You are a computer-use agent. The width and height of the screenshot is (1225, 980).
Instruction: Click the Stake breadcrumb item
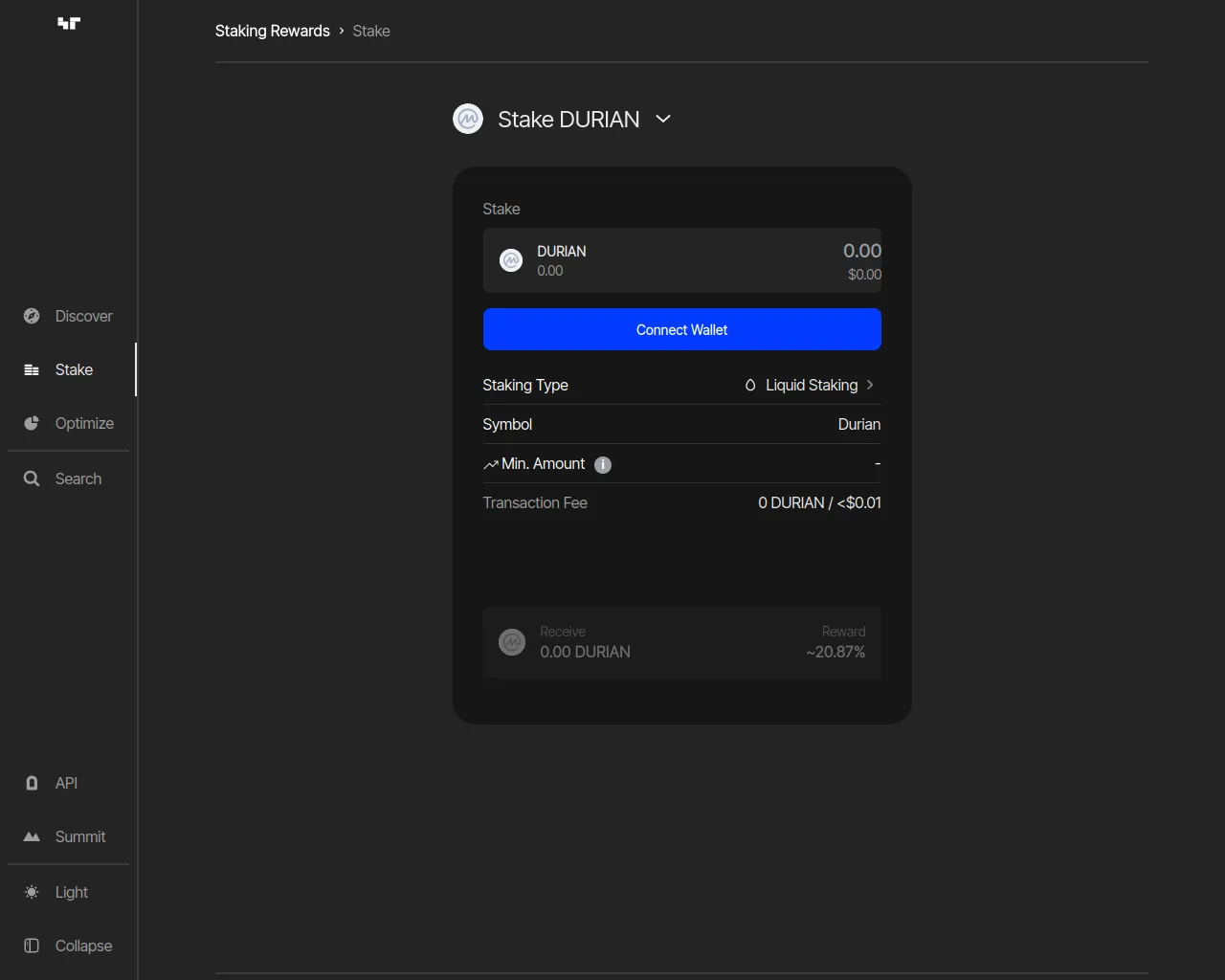[371, 31]
